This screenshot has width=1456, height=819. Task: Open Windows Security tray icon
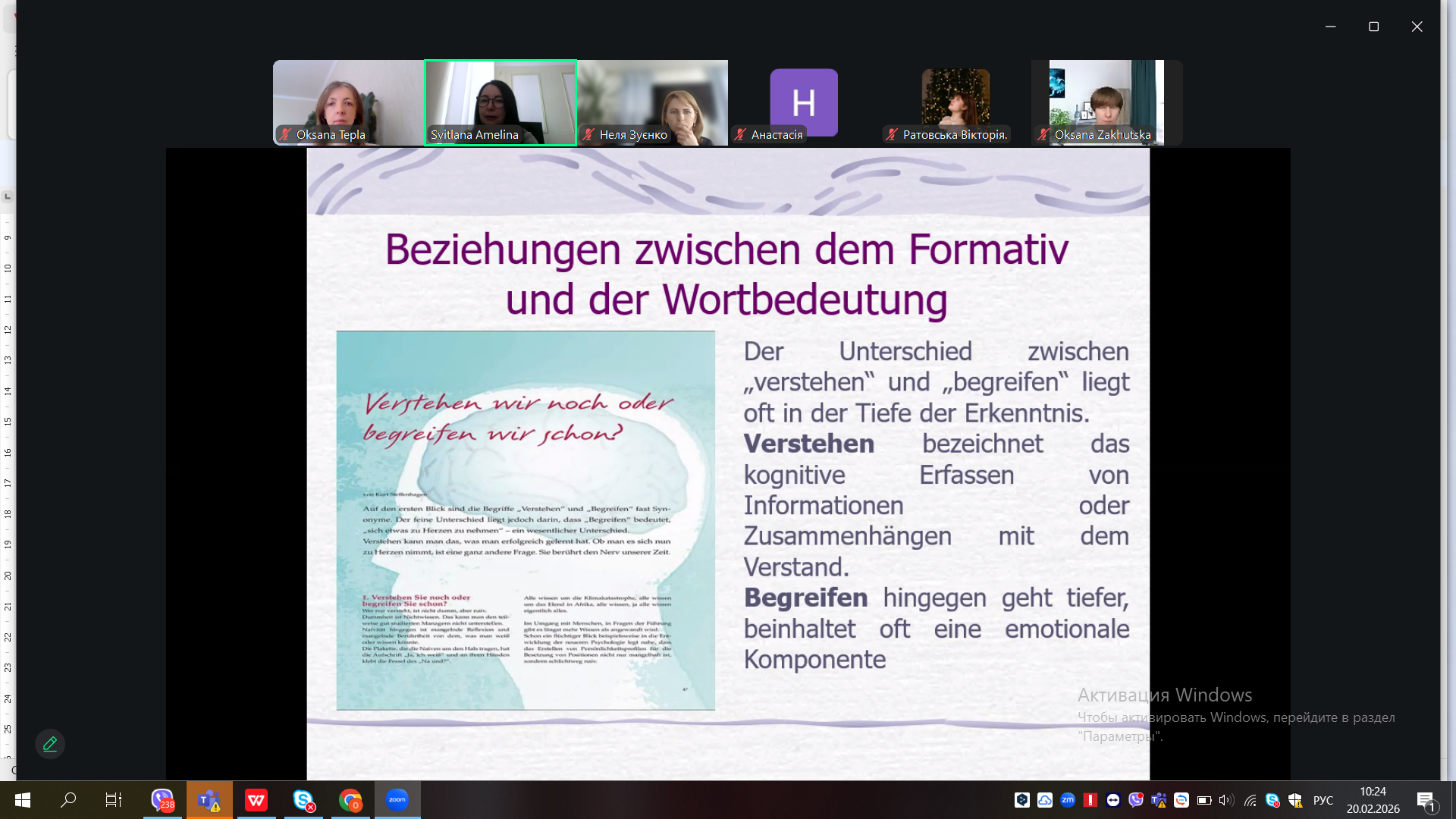1295,800
